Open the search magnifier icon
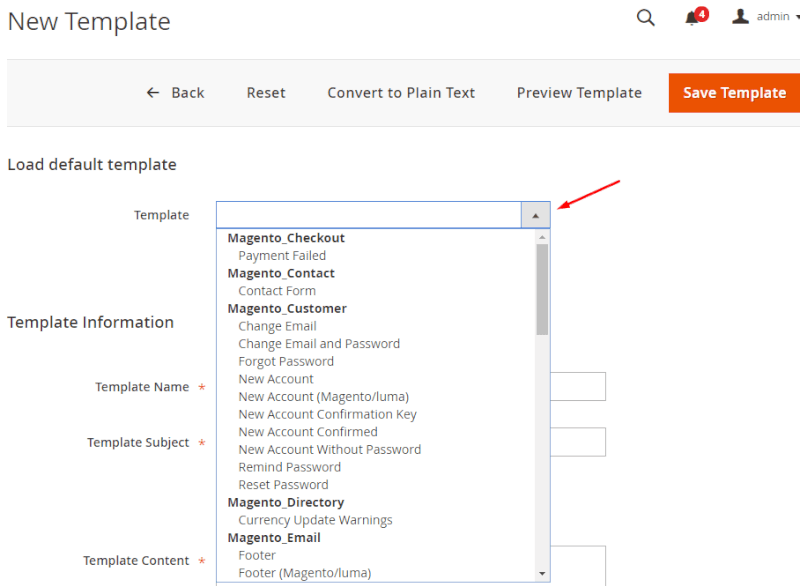 (x=645, y=17)
